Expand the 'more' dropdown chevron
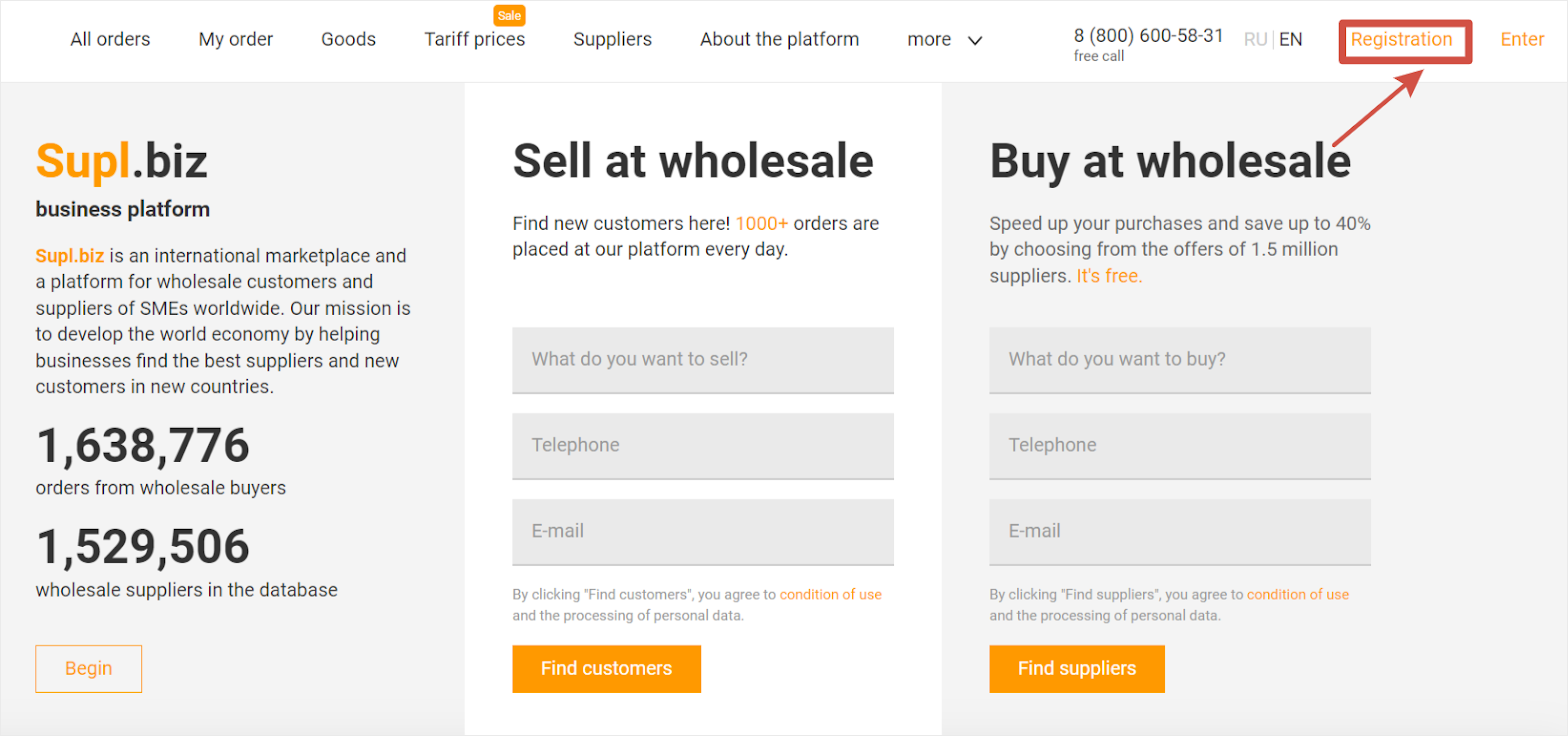Image resolution: width=1568 pixels, height=736 pixels. coord(975,40)
